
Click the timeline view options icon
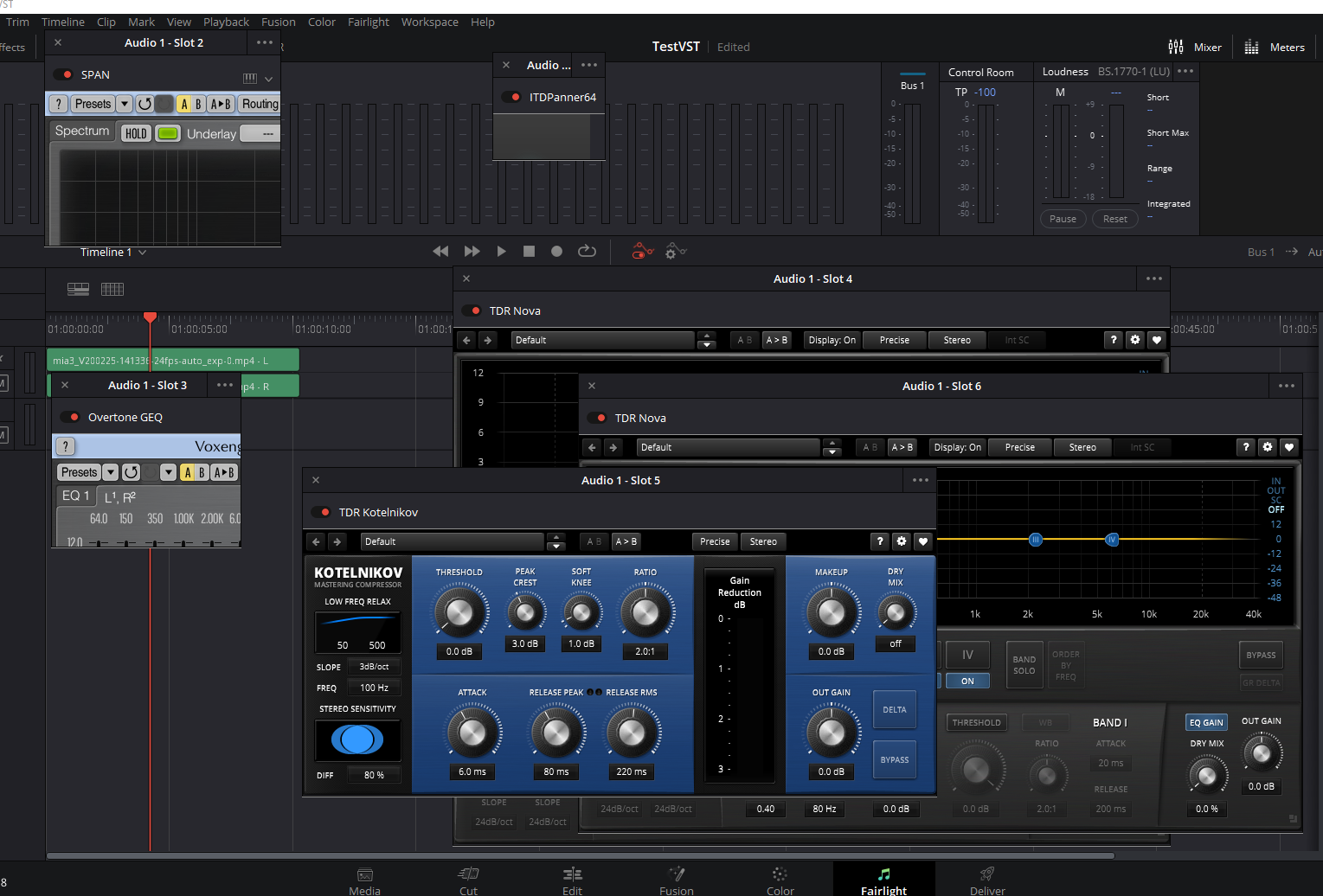pyautogui.click(x=78, y=289)
